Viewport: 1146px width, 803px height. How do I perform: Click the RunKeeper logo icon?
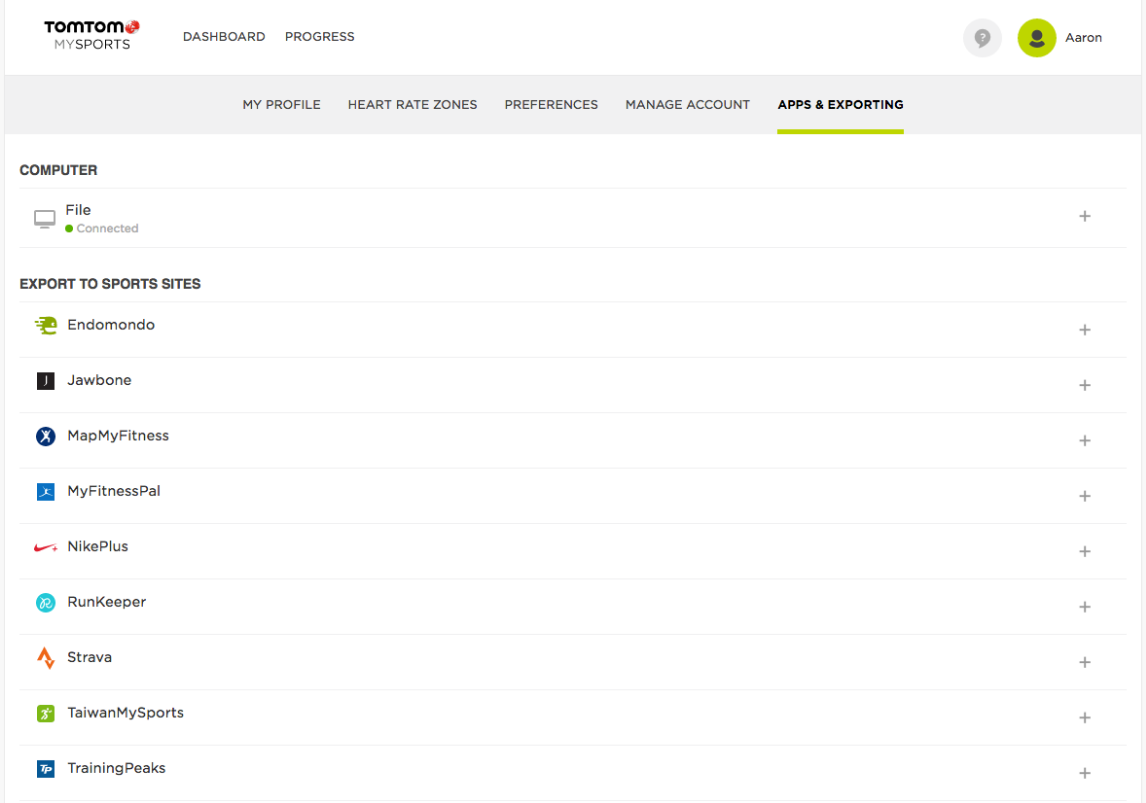(x=45, y=603)
